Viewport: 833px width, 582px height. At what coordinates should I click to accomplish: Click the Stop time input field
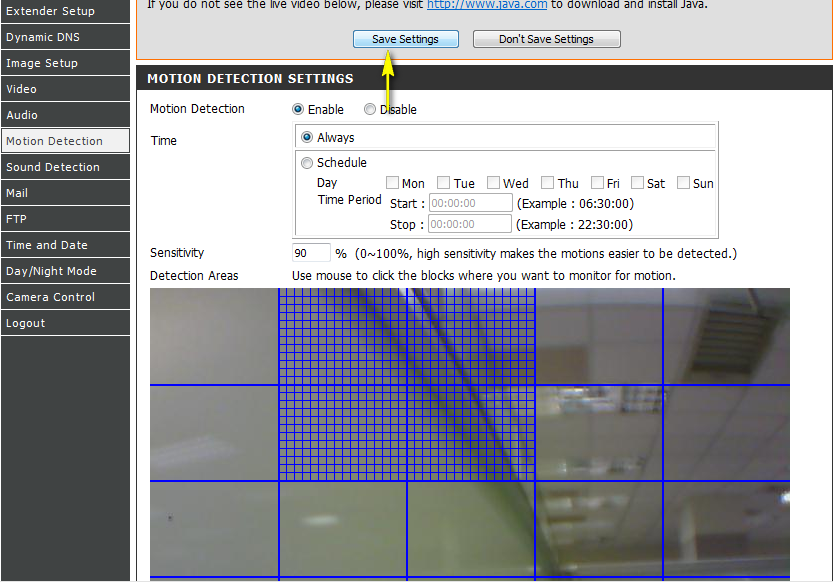[470, 224]
